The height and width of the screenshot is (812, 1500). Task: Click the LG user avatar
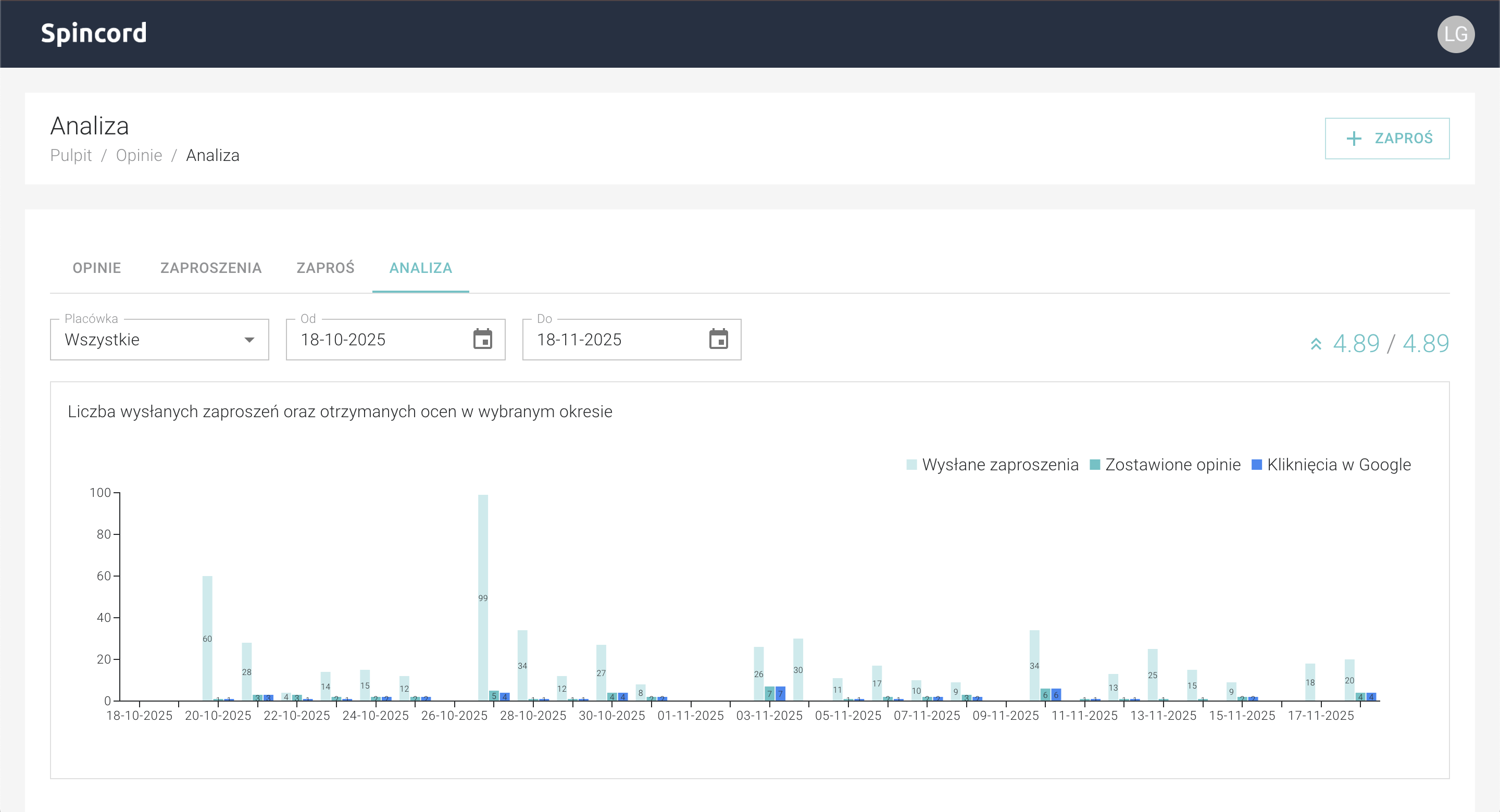pos(1455,34)
